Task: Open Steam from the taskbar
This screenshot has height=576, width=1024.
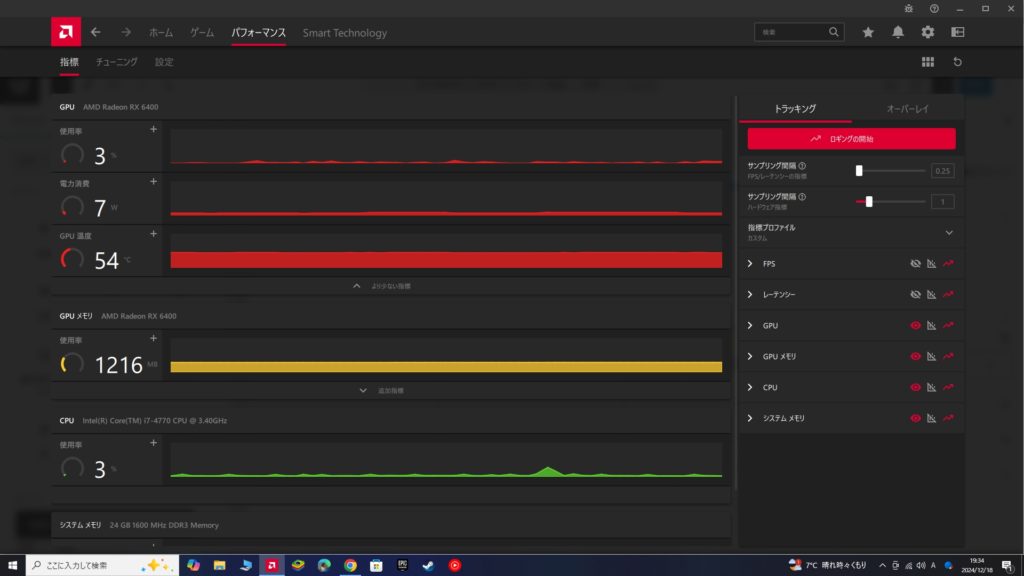Action: pyautogui.click(x=428, y=565)
